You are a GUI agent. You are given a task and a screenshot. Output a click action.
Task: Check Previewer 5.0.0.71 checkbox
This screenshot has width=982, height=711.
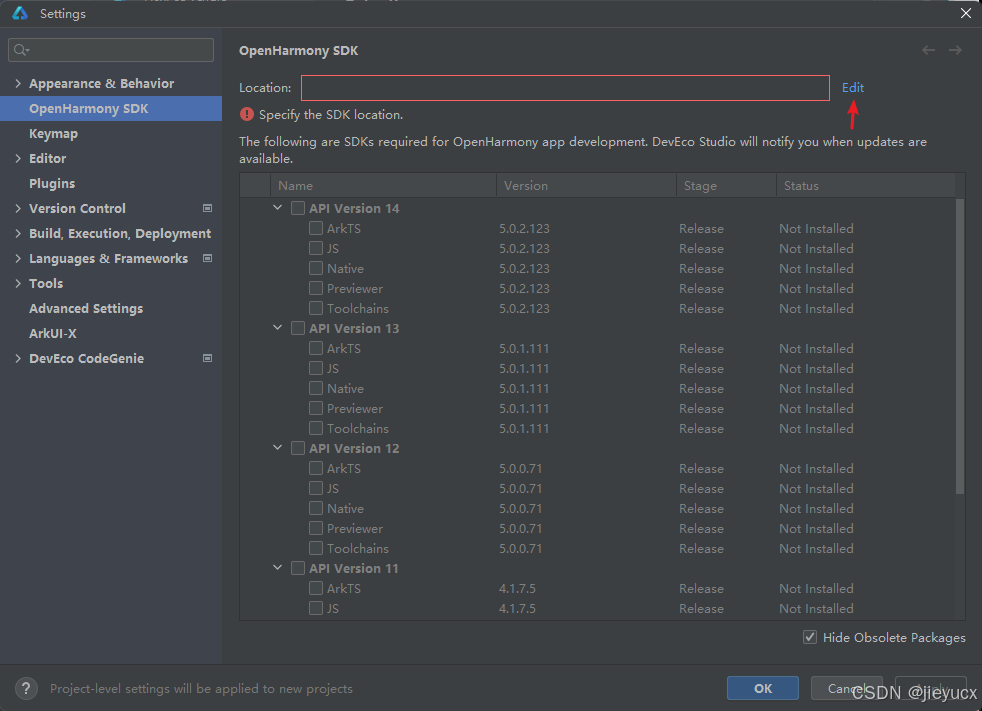pyautogui.click(x=316, y=528)
